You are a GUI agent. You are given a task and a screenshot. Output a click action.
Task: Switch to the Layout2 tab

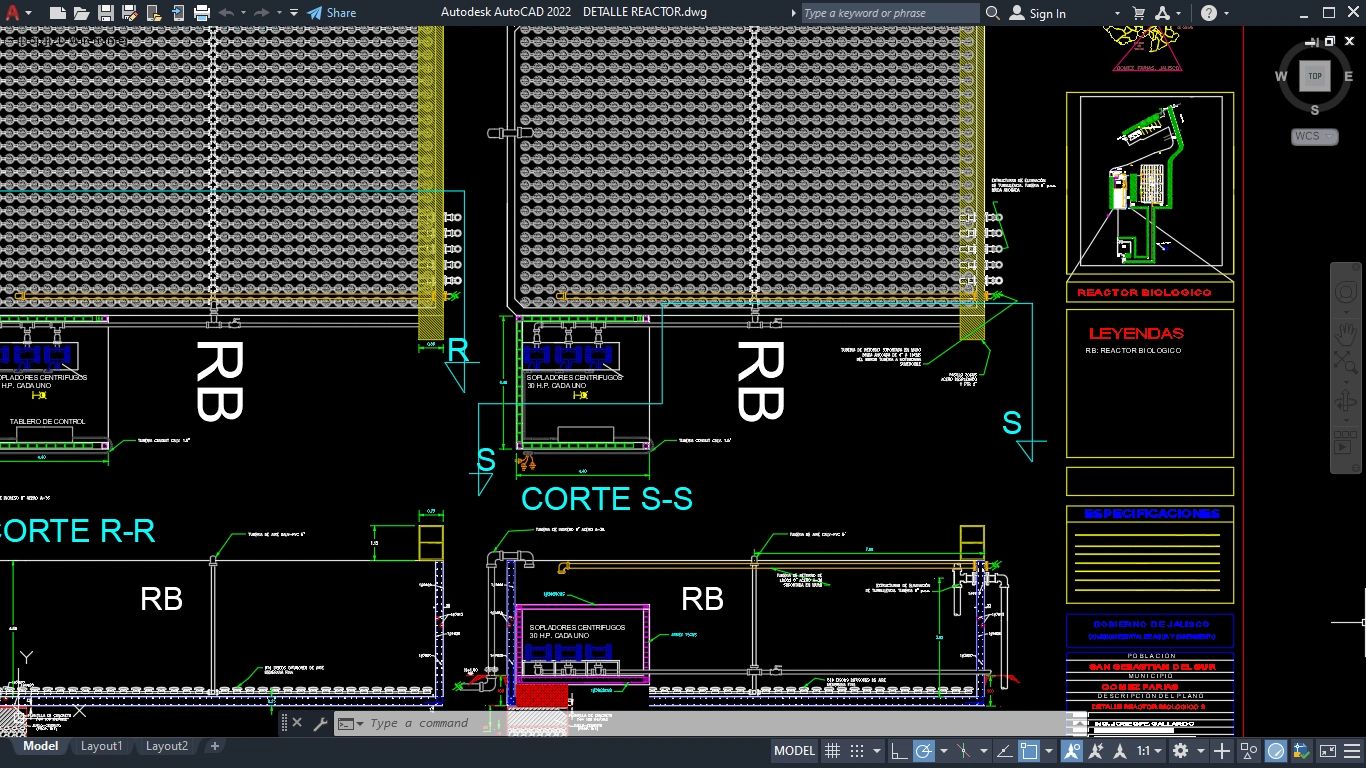[166, 746]
